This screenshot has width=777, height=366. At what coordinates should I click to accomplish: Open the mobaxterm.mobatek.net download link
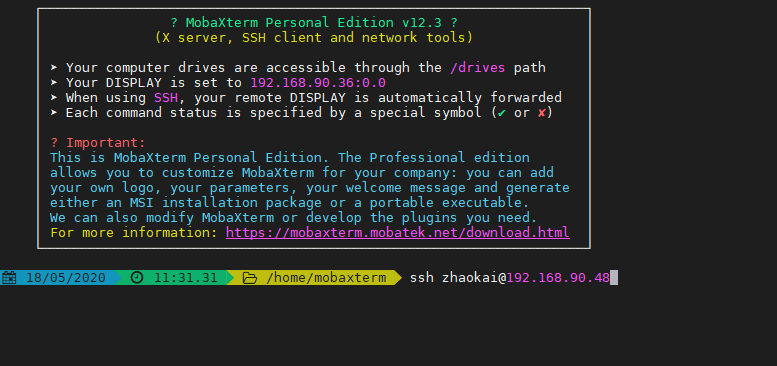tap(397, 232)
